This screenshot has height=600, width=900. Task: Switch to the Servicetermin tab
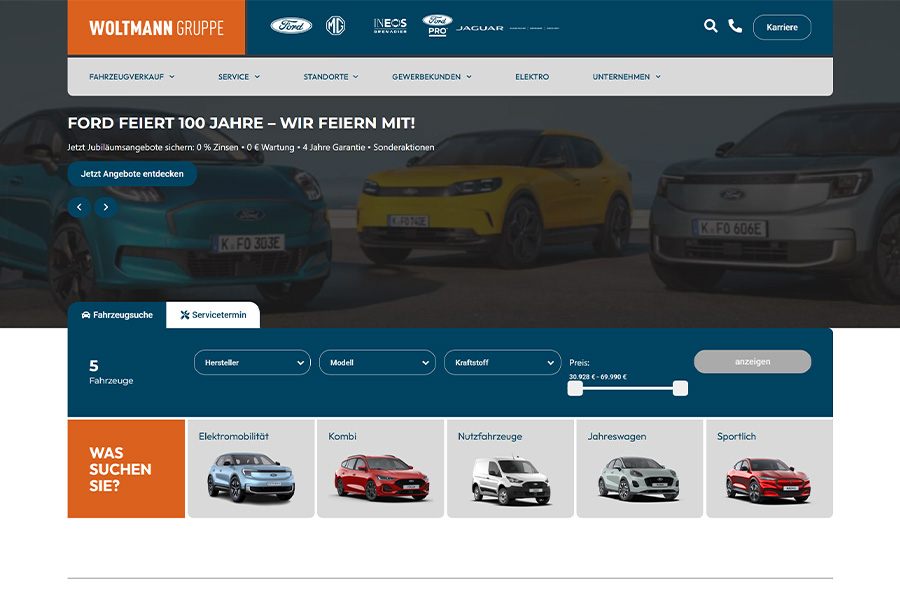(x=215, y=314)
